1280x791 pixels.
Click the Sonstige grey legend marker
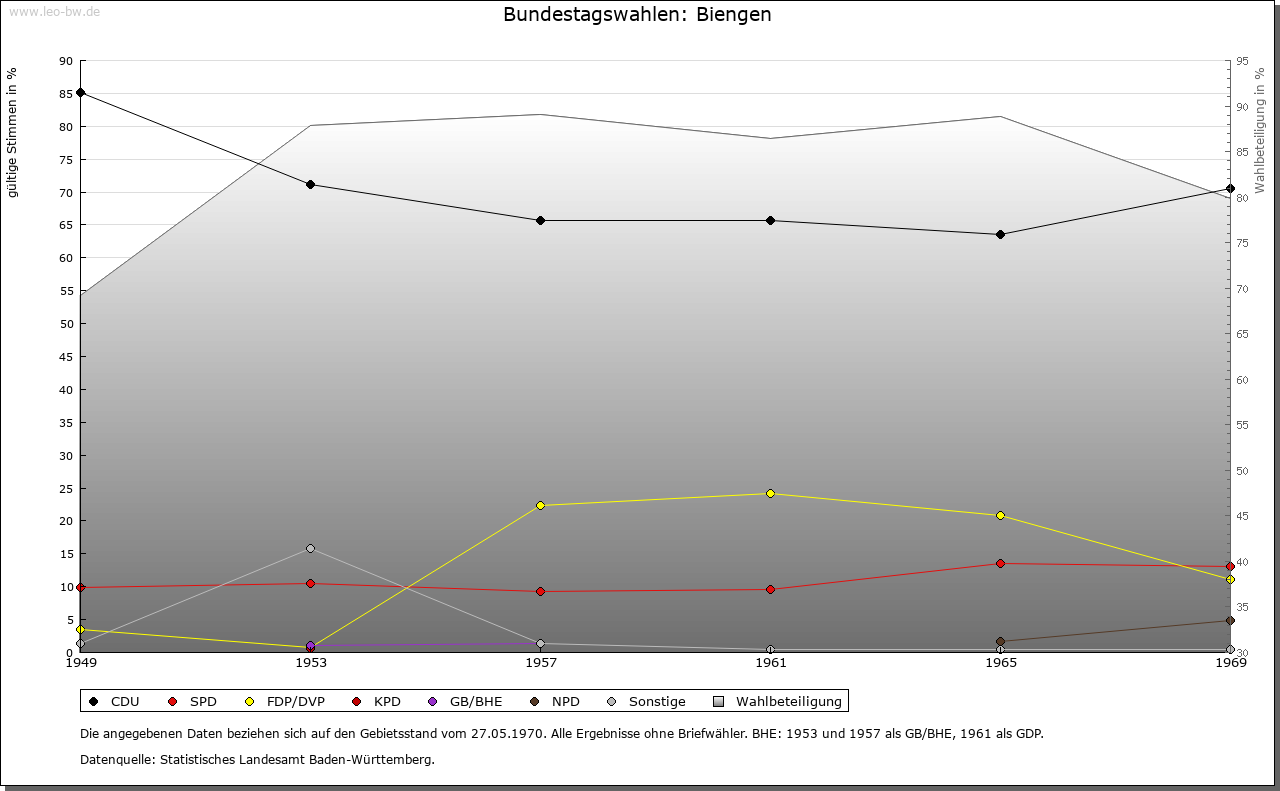pyautogui.click(x=611, y=701)
